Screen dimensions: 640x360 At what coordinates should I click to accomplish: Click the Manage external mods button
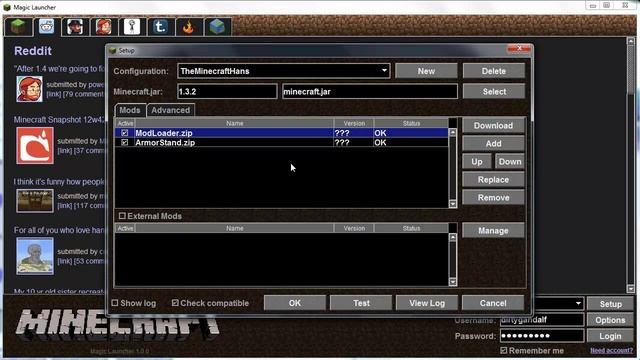(493, 231)
